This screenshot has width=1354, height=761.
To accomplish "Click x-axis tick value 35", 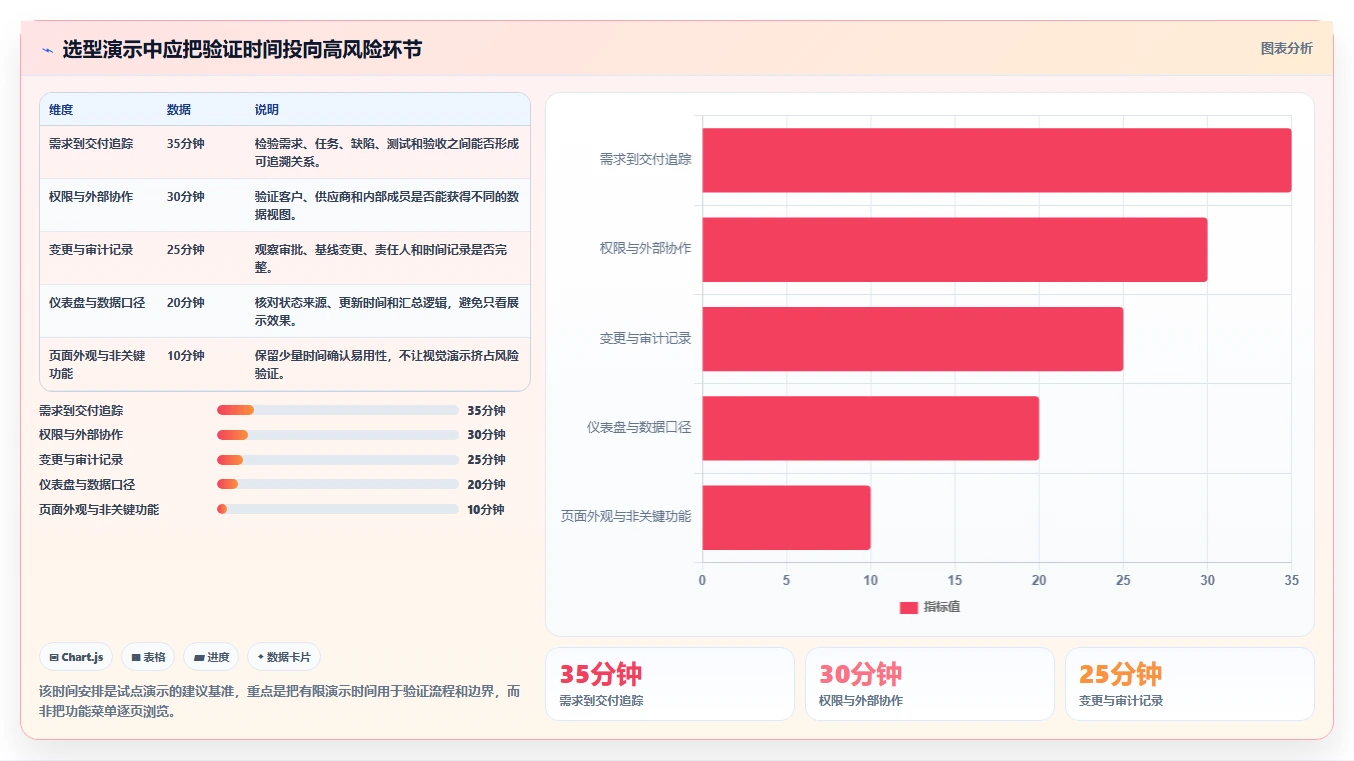I will (x=1292, y=580).
